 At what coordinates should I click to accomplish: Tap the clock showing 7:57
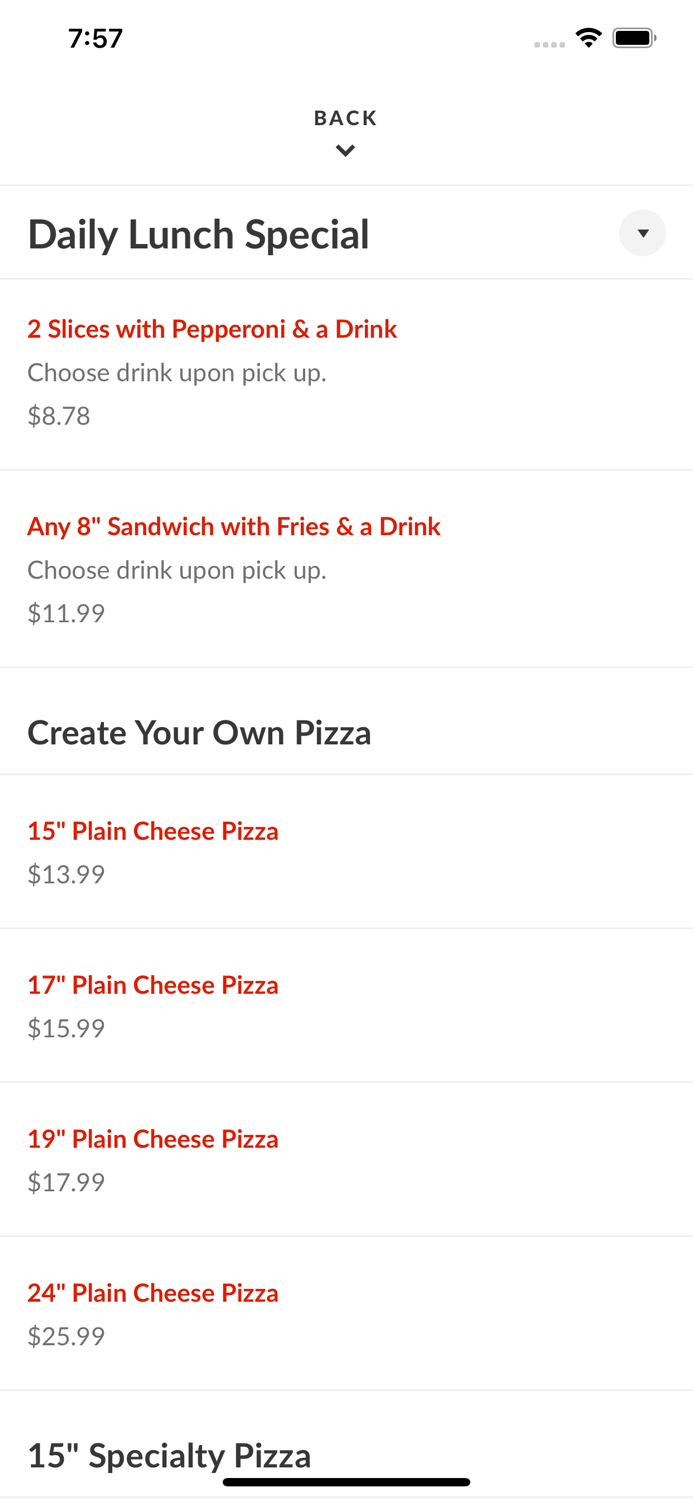click(97, 37)
